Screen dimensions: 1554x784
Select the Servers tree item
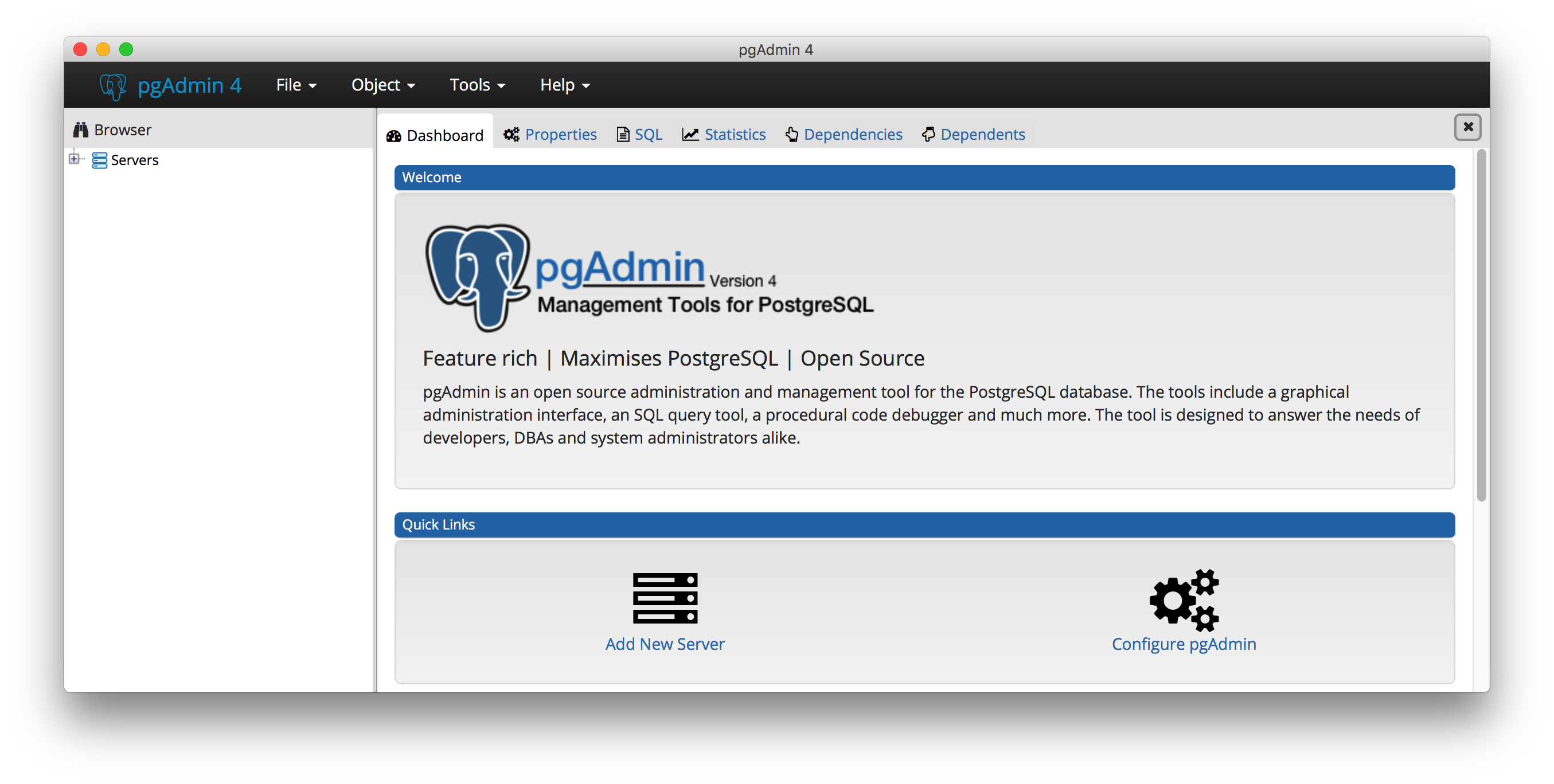click(x=135, y=160)
